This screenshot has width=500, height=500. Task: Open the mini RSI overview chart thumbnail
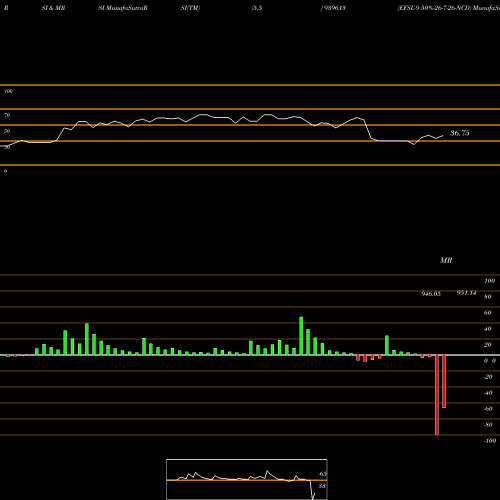247,479
